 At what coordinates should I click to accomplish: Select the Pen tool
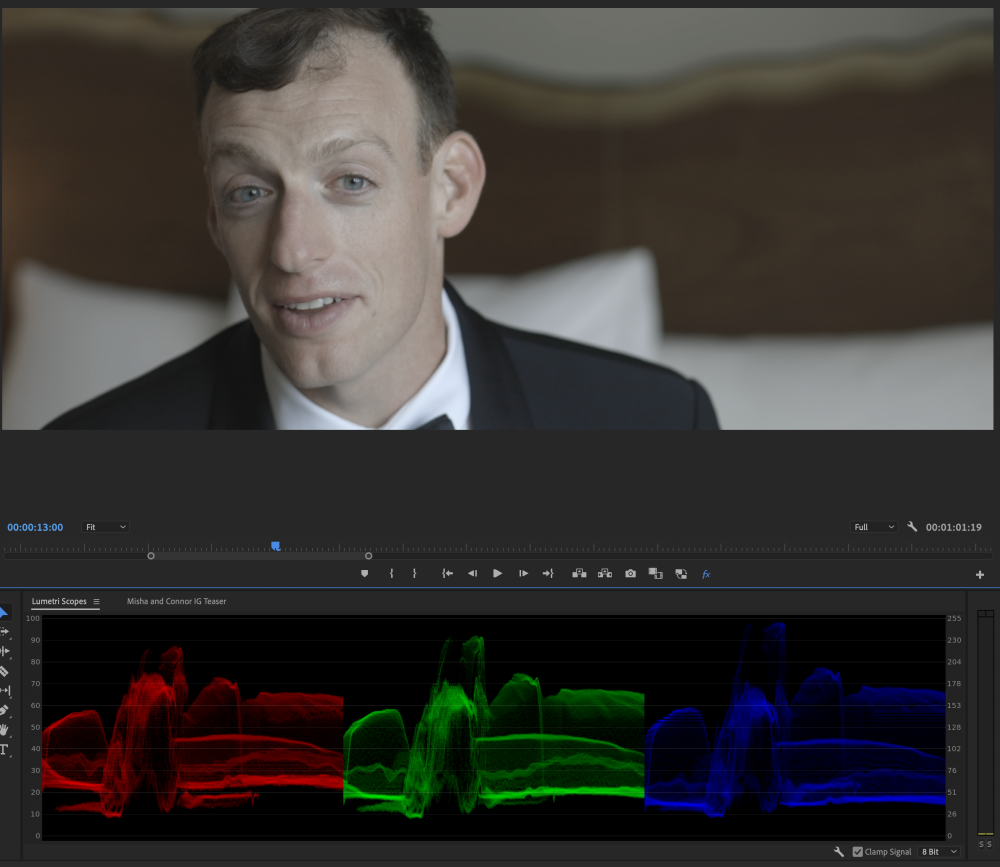[x=4, y=710]
